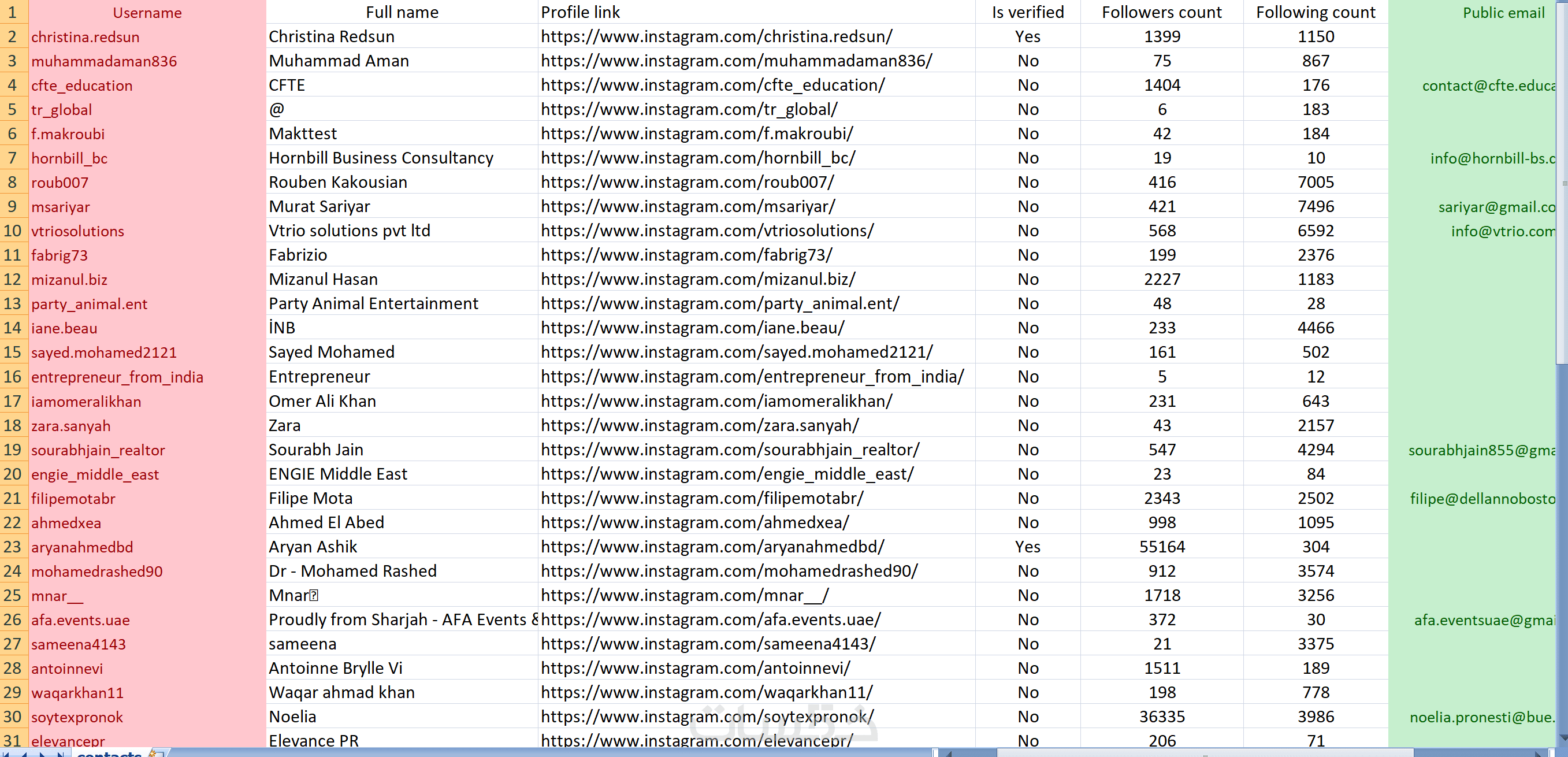This screenshot has height=757, width=1568.
Task: Click the next sheet navigation arrow
Action: [43, 754]
